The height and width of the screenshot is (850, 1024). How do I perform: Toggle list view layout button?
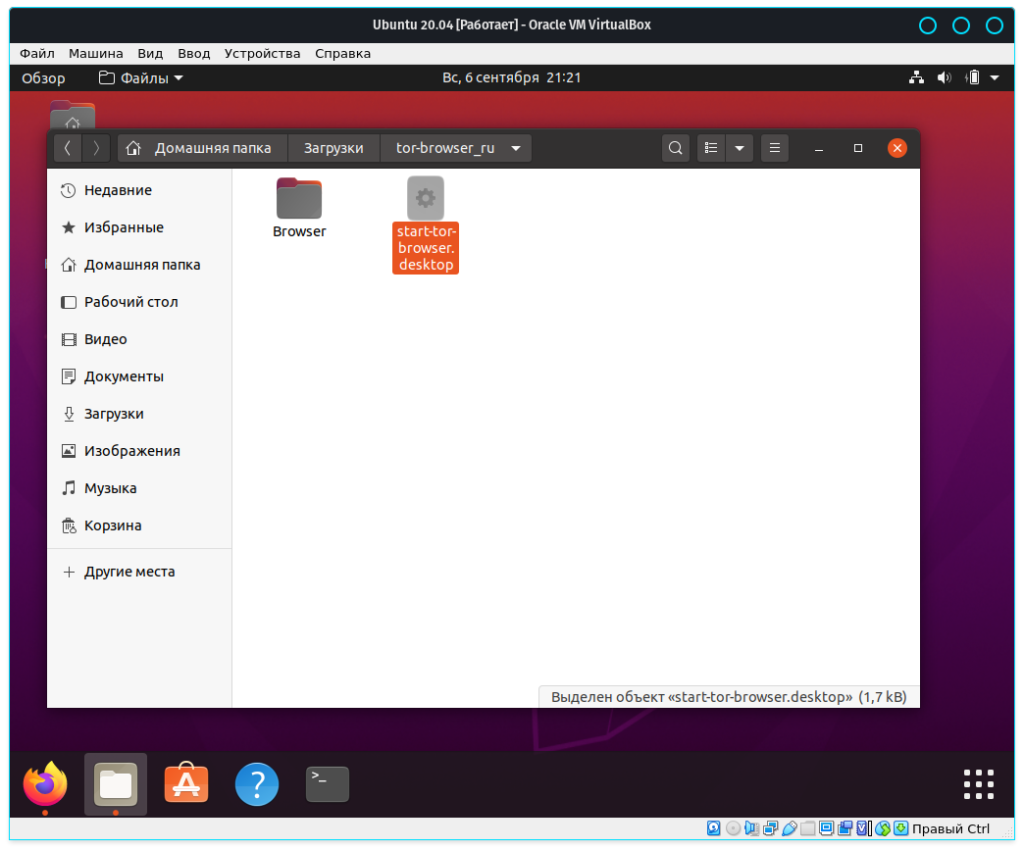tap(711, 148)
